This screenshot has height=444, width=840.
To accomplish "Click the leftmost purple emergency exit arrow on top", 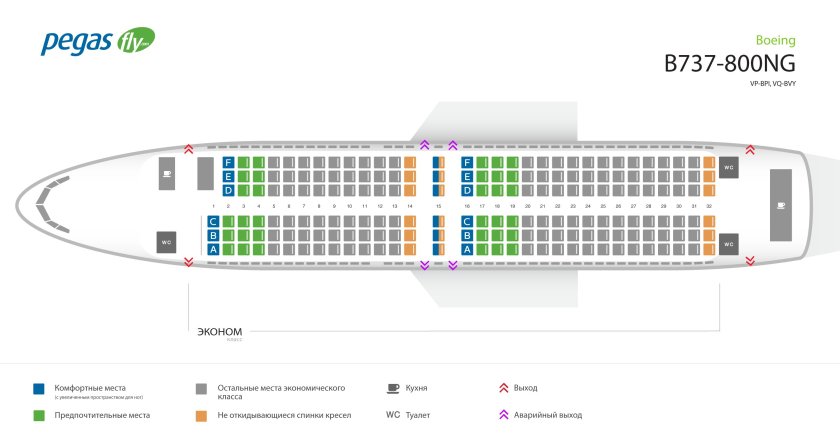I will pos(424,144).
